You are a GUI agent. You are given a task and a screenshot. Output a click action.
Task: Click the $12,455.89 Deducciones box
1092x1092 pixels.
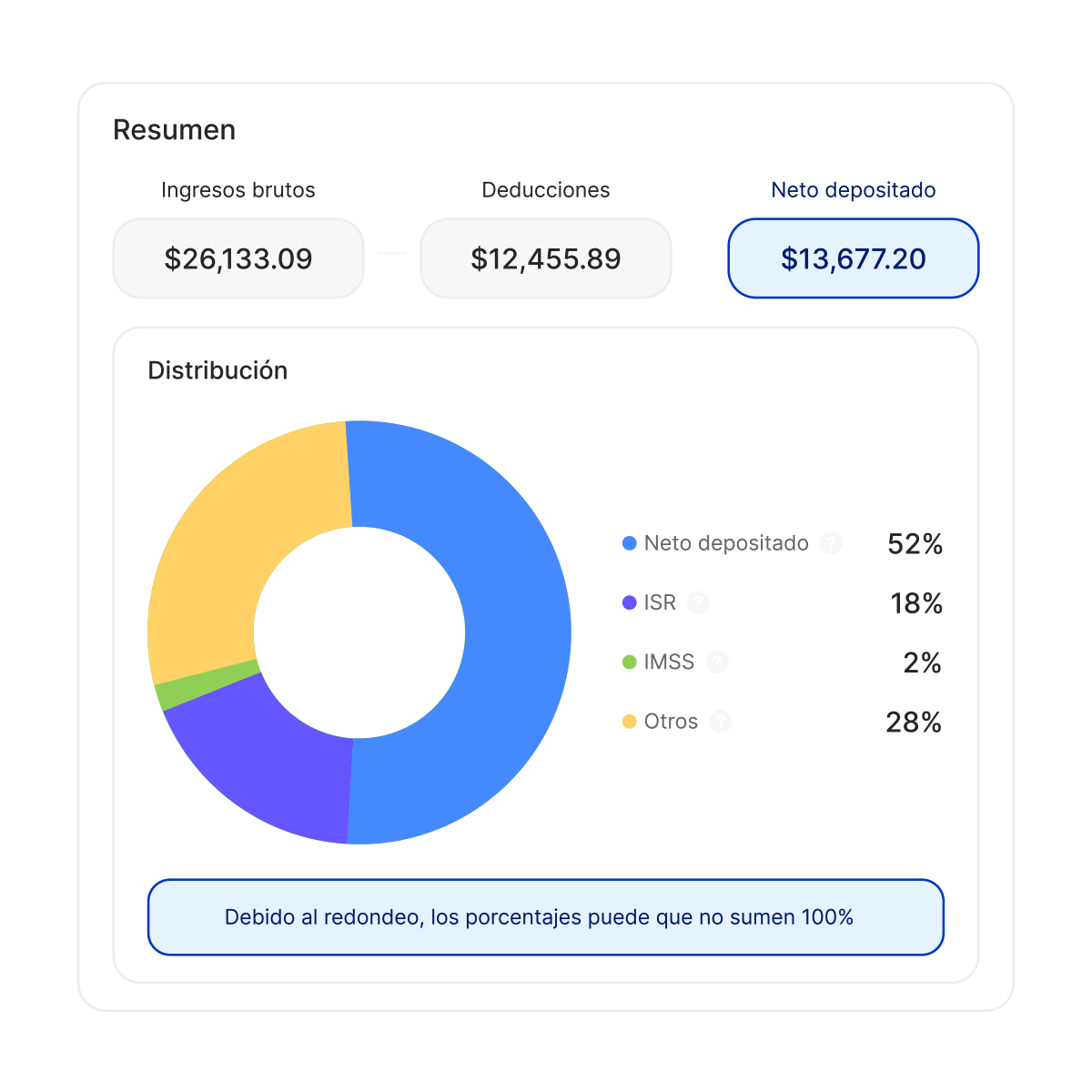[x=546, y=258]
